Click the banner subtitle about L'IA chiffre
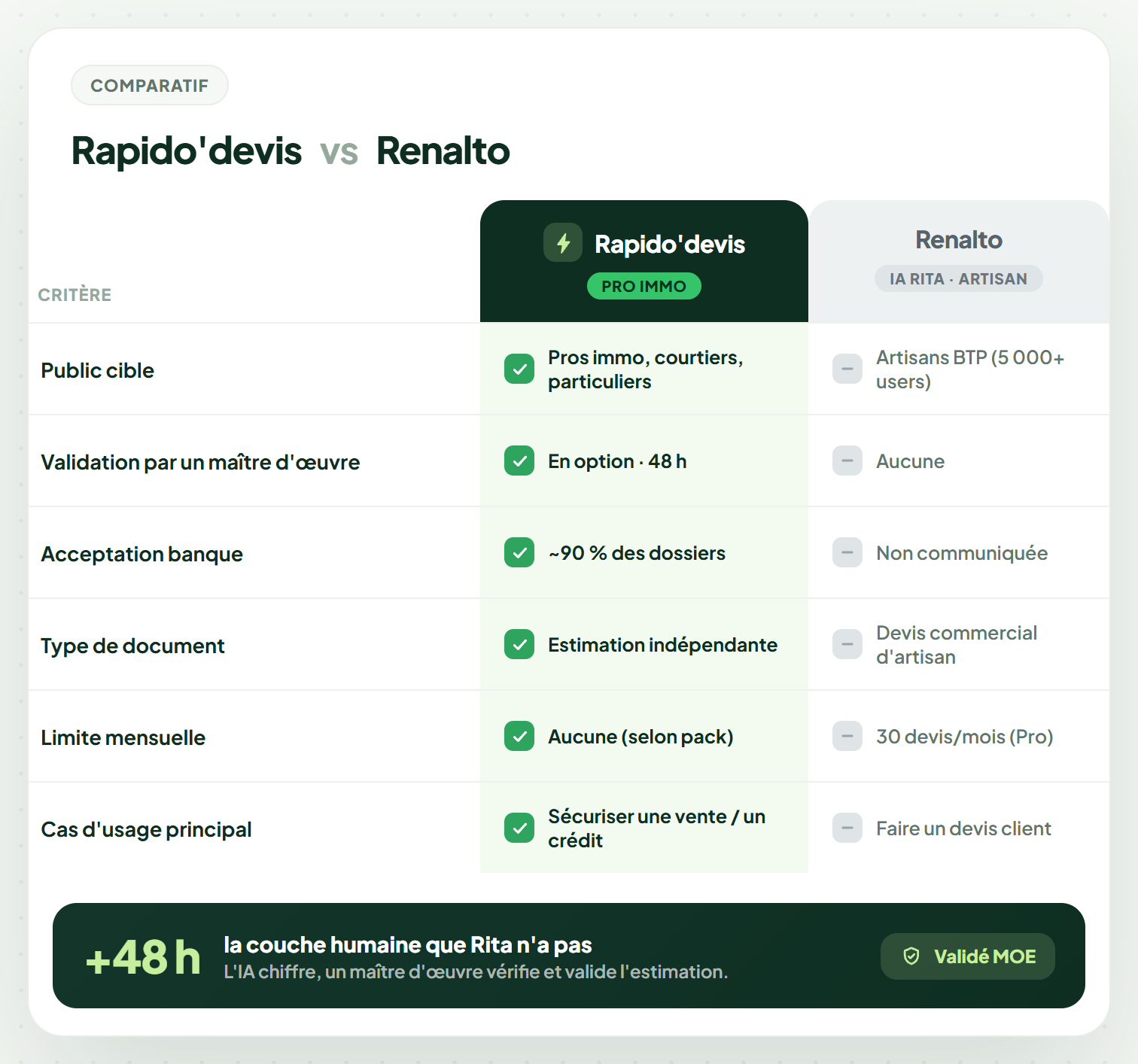The width and height of the screenshot is (1138, 1064). (x=476, y=971)
